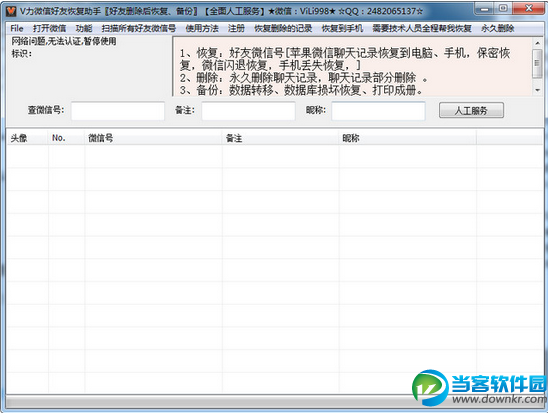This screenshot has height=413, width=548.
Task: Select 扫描所有好友微信号 menu item
Action: pos(139,28)
